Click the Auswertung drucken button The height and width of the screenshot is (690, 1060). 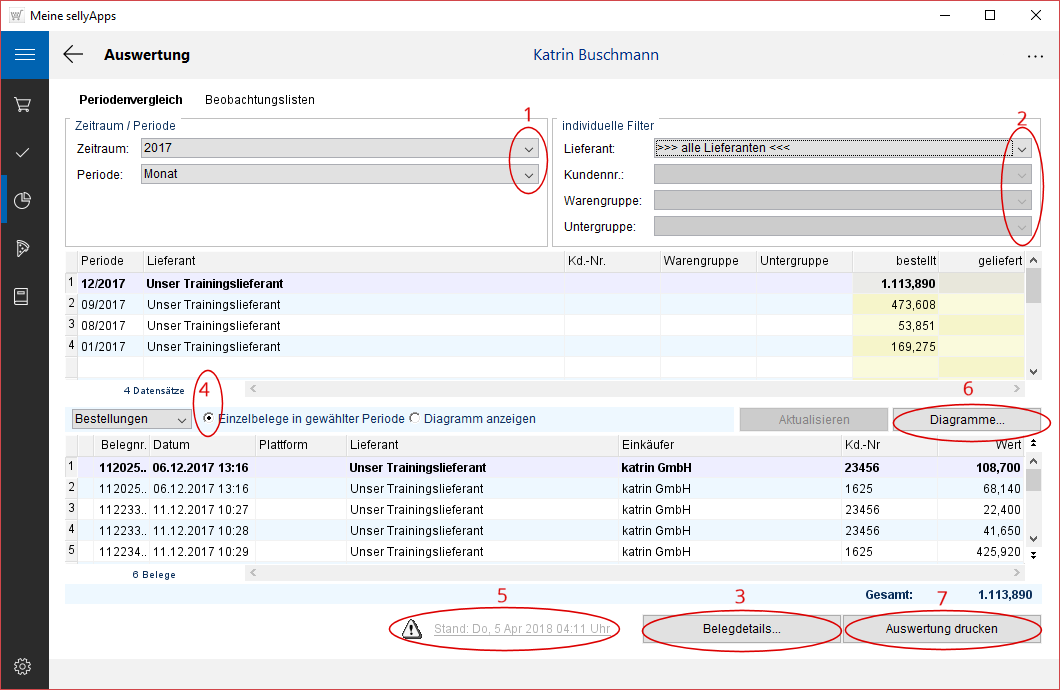pyautogui.click(x=941, y=629)
